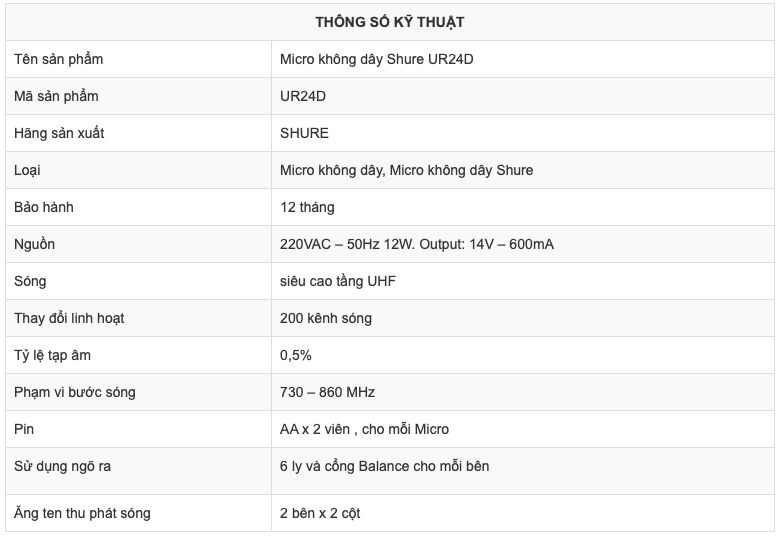Click the Mã sản phẩm label

pos(56,96)
